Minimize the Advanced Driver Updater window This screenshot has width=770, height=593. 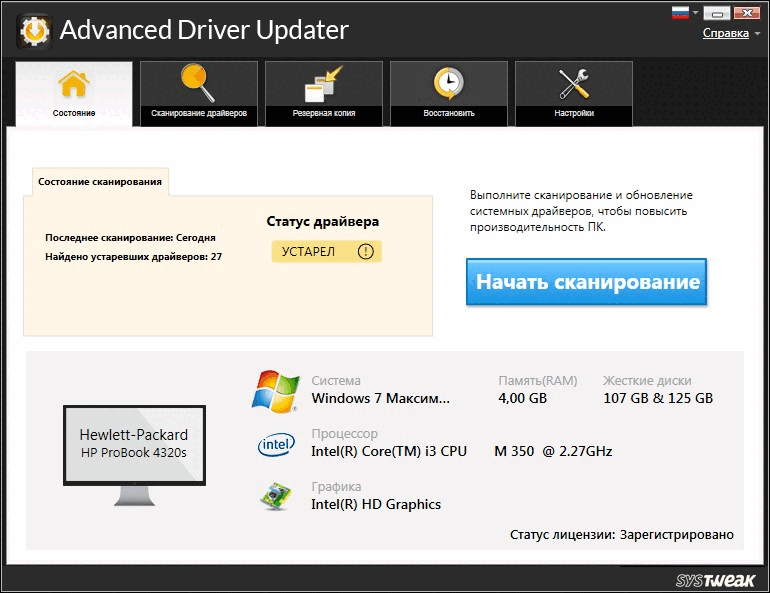pos(716,13)
